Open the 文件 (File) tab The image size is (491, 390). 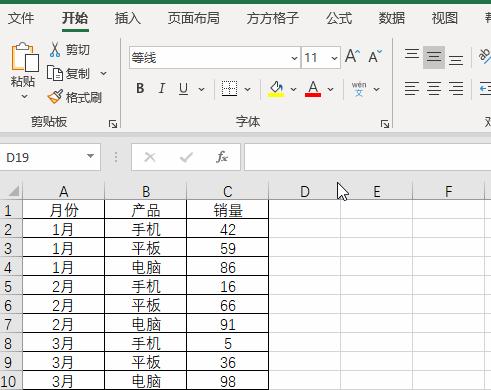point(21,18)
